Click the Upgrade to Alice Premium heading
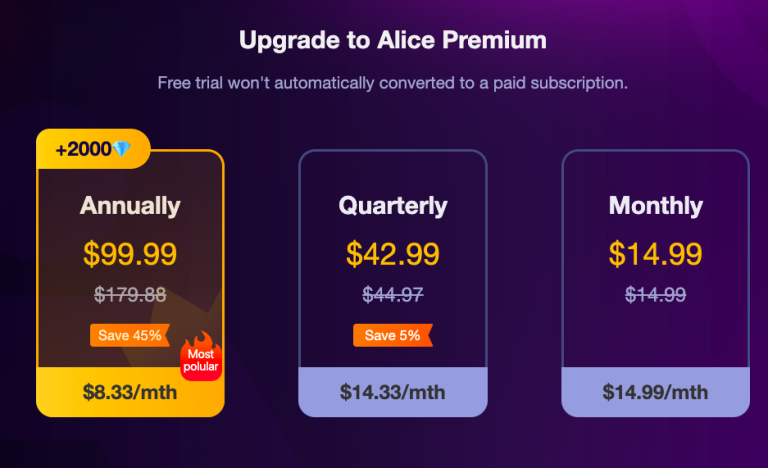 393,41
